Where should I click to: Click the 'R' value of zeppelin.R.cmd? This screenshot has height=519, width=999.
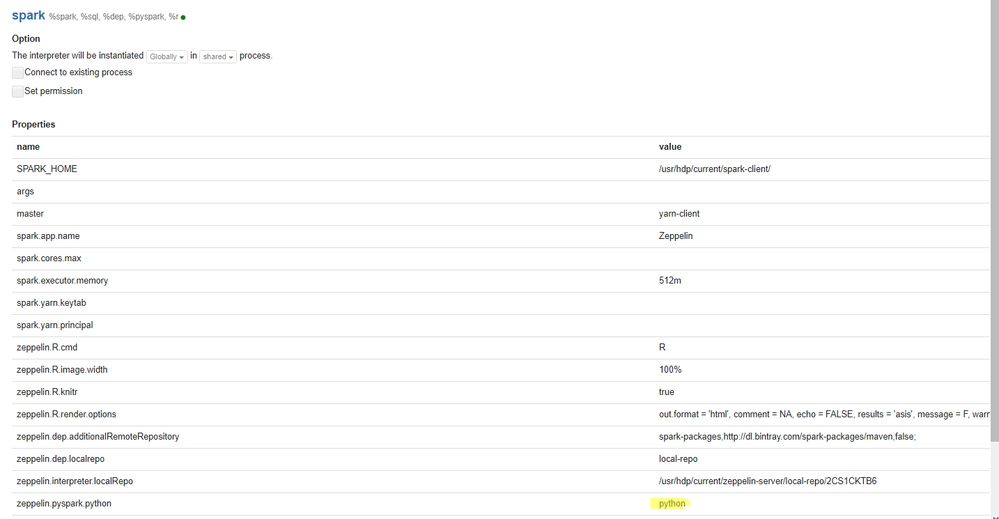662,347
